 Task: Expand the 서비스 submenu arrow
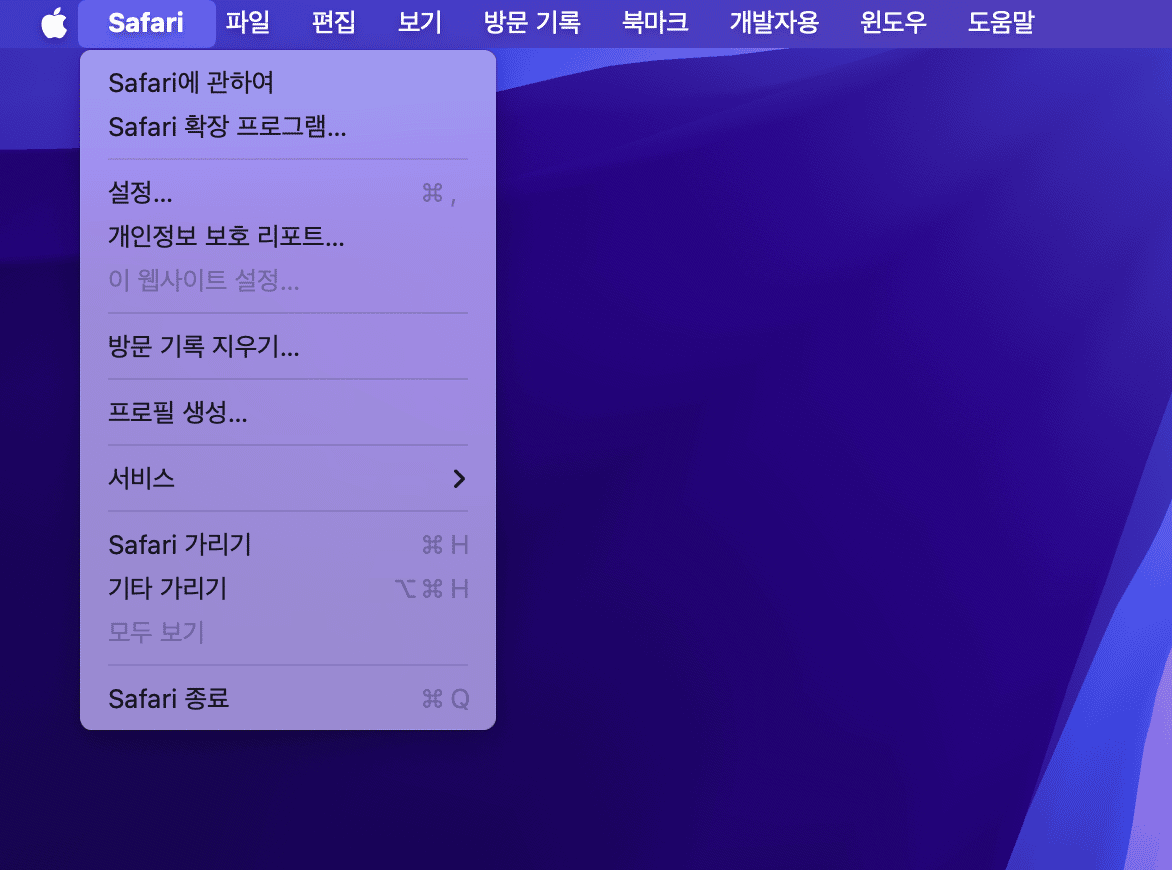pyautogui.click(x=458, y=479)
